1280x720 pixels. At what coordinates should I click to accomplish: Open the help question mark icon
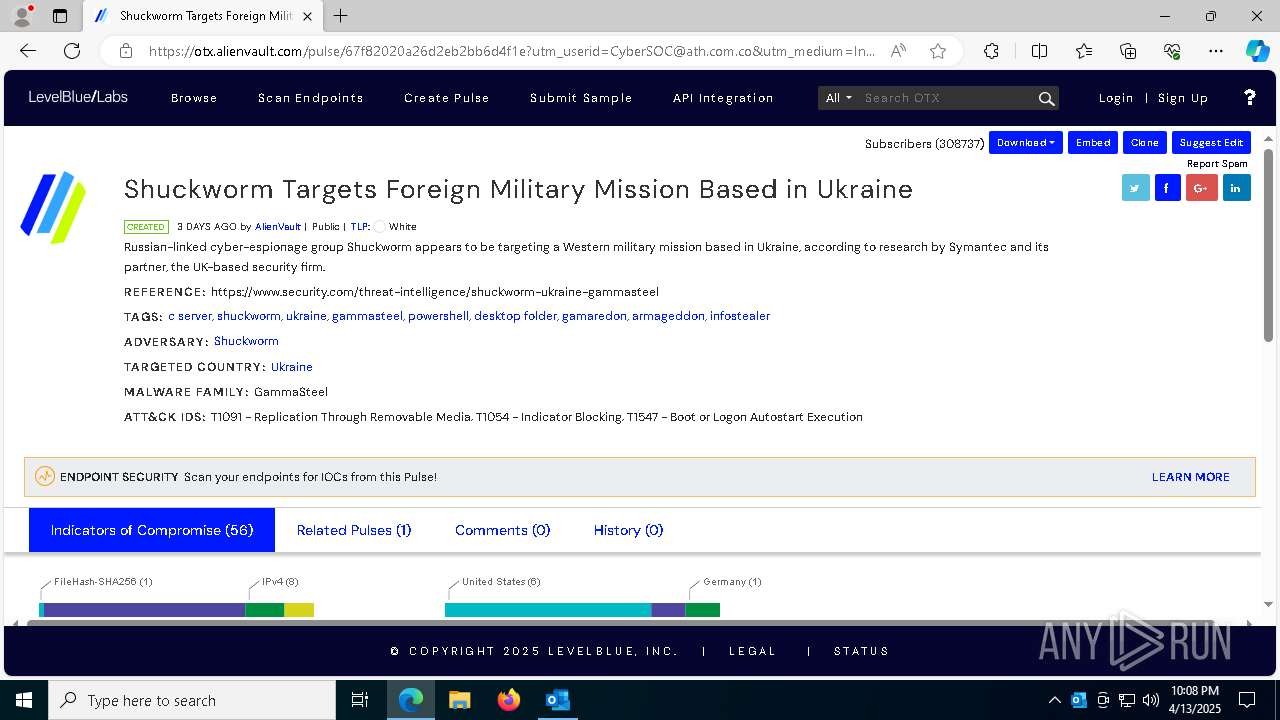[1250, 97]
